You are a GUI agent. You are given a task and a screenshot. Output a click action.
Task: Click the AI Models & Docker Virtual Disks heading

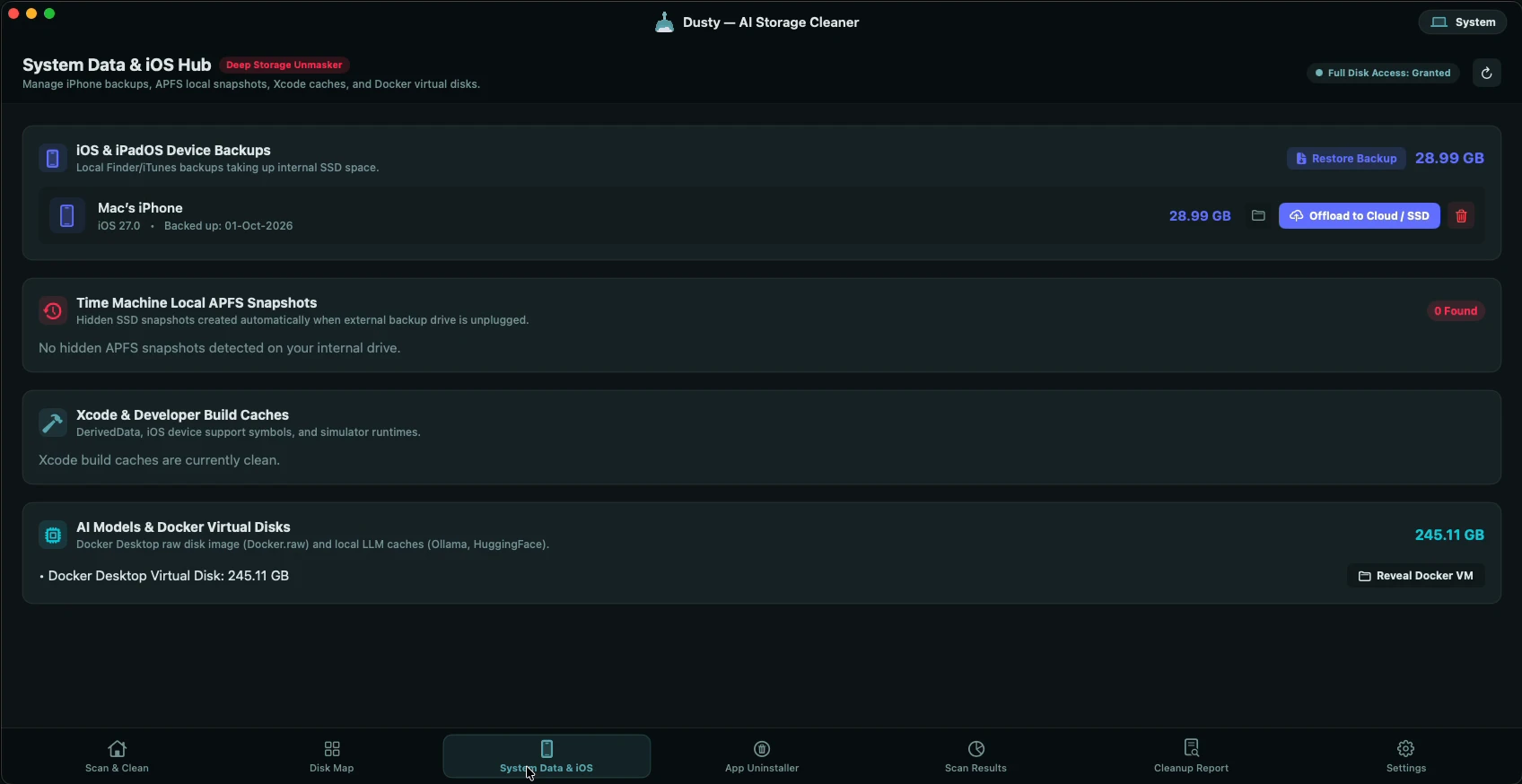pos(183,527)
